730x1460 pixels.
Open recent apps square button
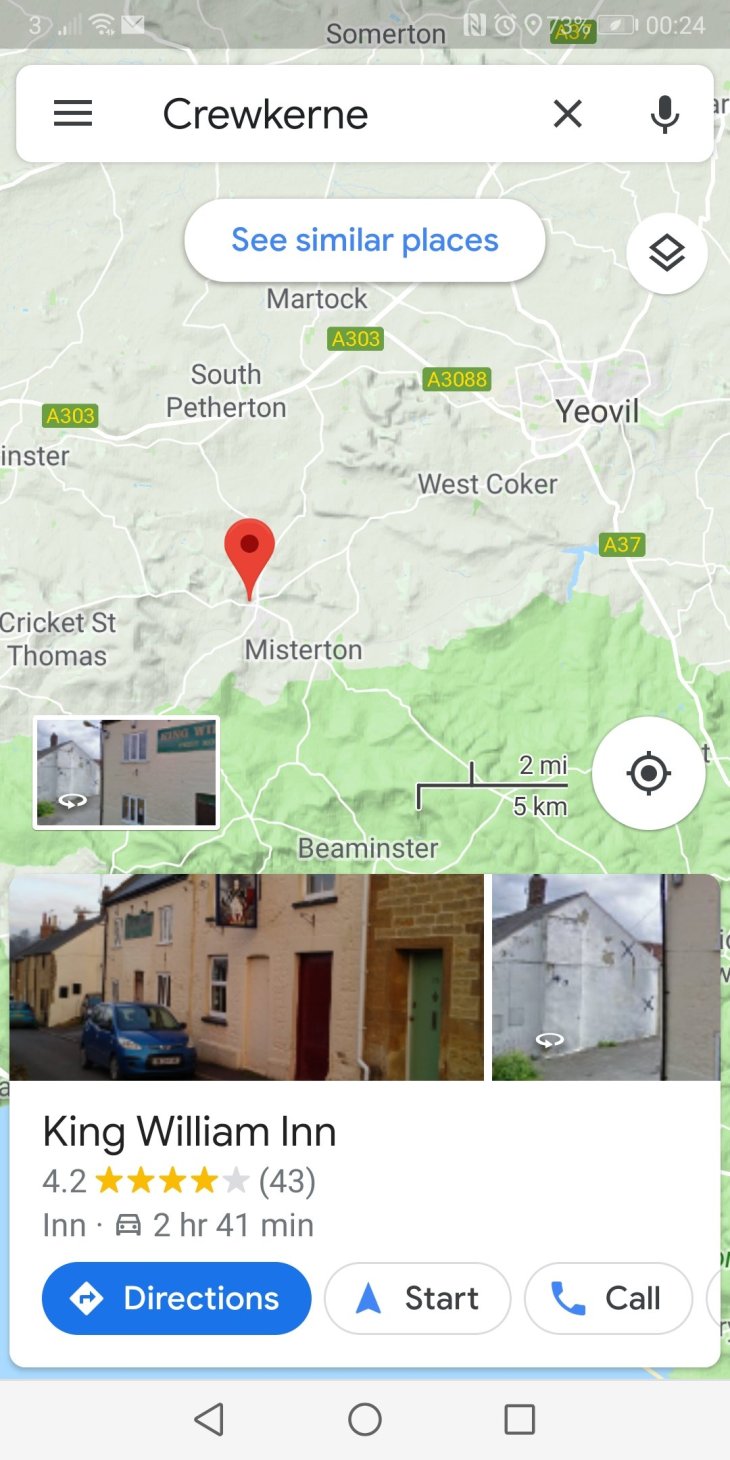(x=520, y=1419)
